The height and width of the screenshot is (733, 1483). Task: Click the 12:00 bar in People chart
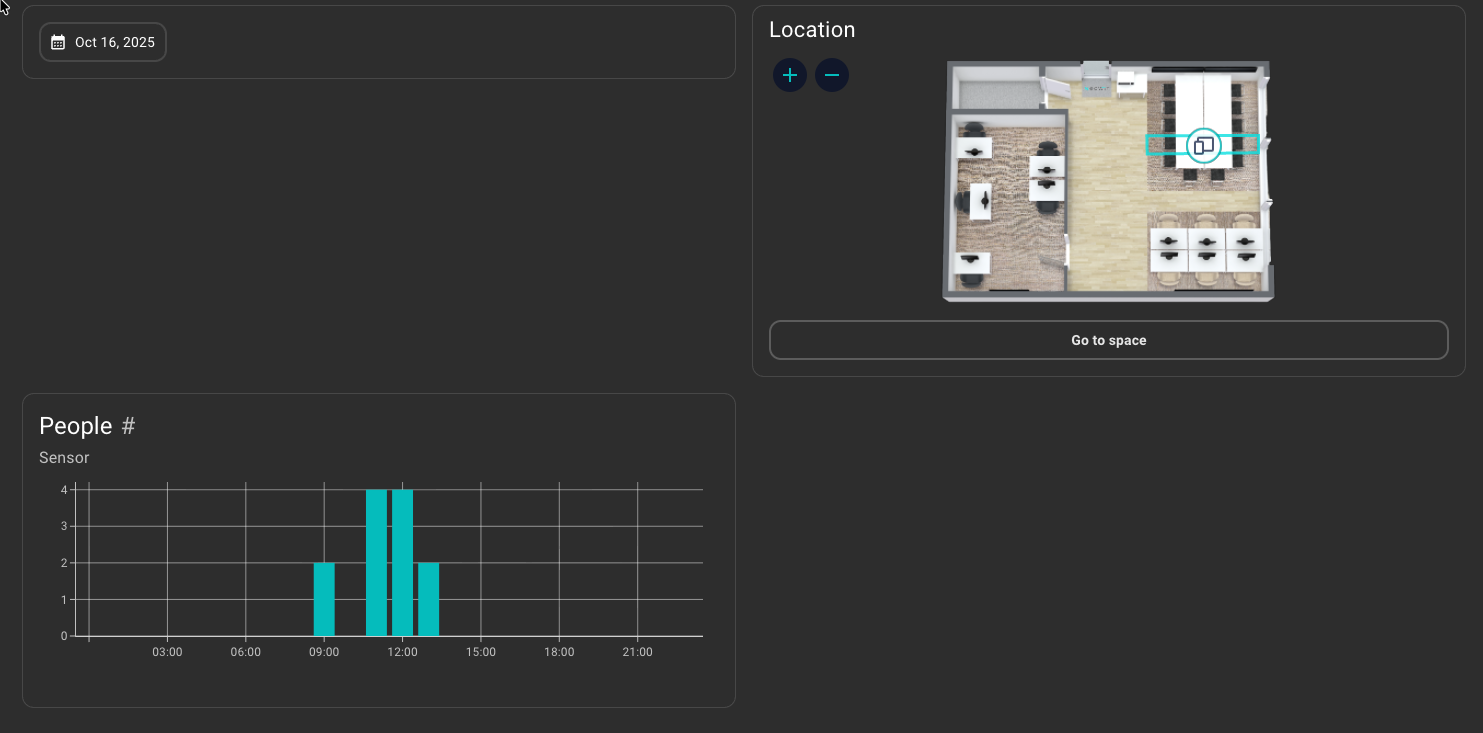tap(402, 562)
